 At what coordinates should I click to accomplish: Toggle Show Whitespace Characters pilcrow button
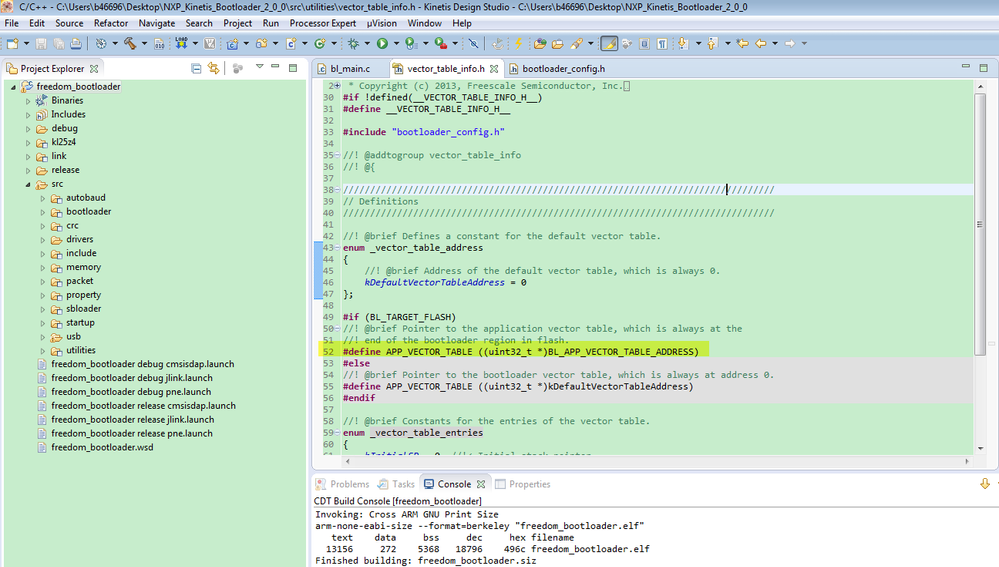[662, 43]
